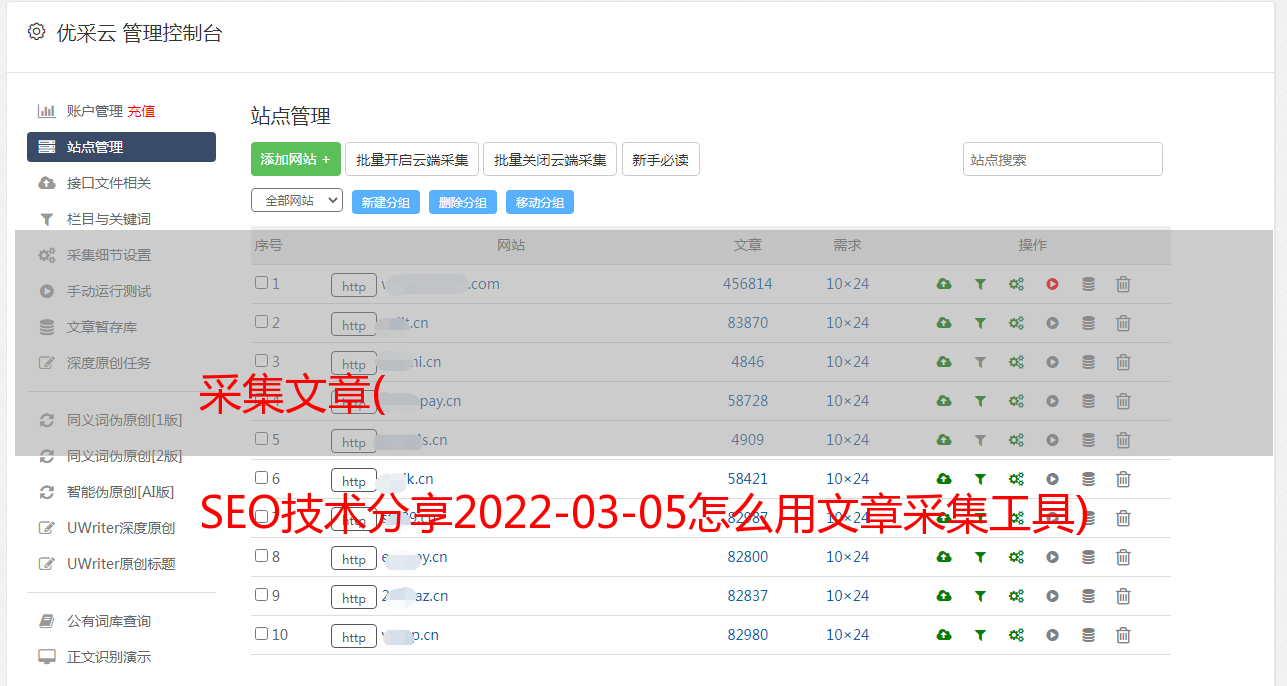Click 批量开启云端采集 button
Screen dimensions: 1287x686
click(x=412, y=159)
